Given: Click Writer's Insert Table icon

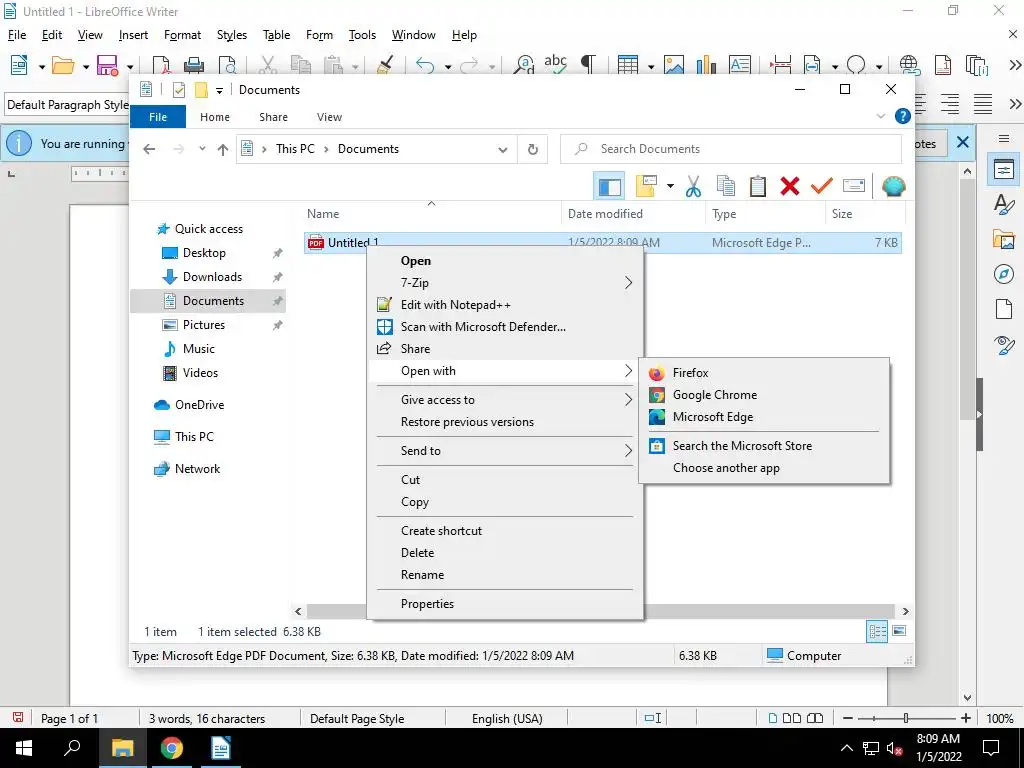Looking at the screenshot, I should 628,65.
